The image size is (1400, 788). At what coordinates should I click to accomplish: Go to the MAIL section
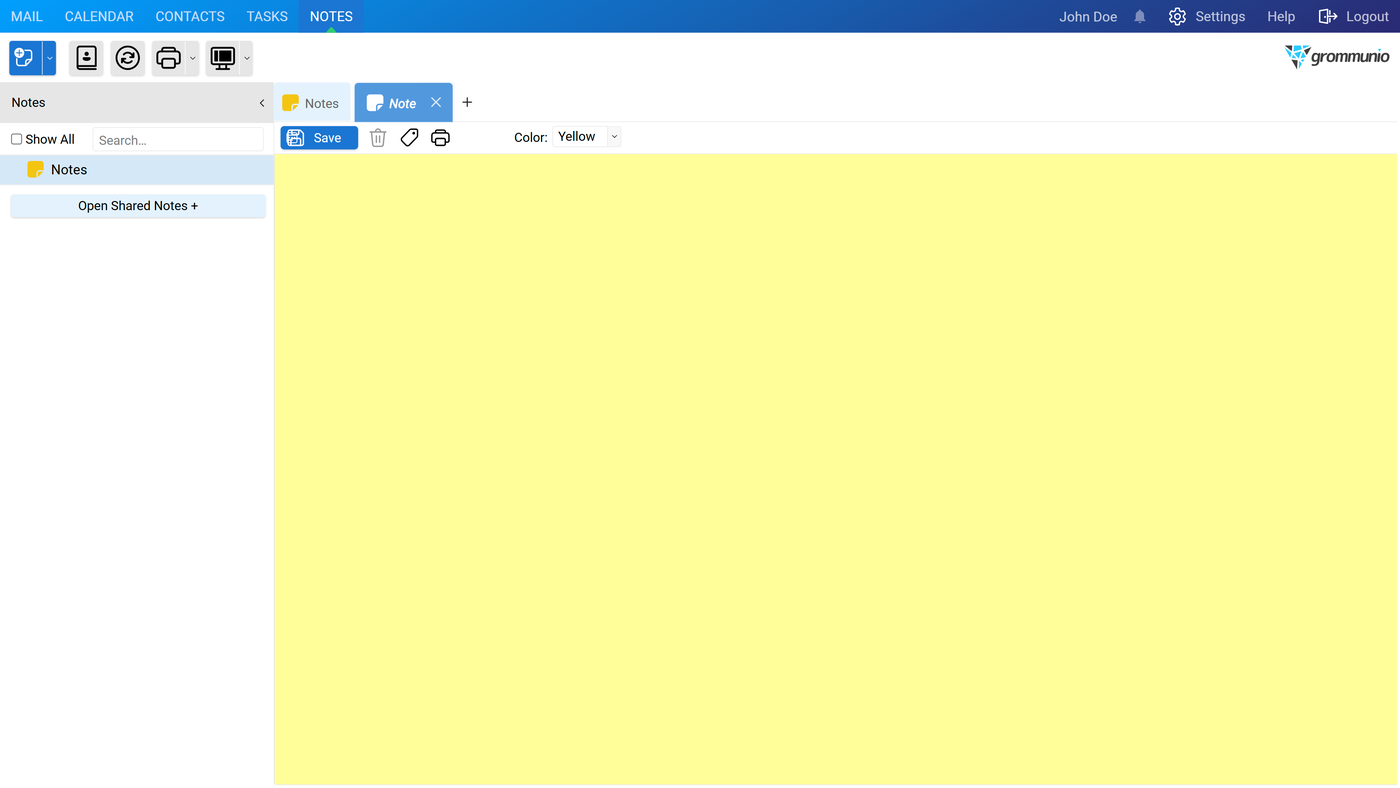pyautogui.click(x=27, y=16)
